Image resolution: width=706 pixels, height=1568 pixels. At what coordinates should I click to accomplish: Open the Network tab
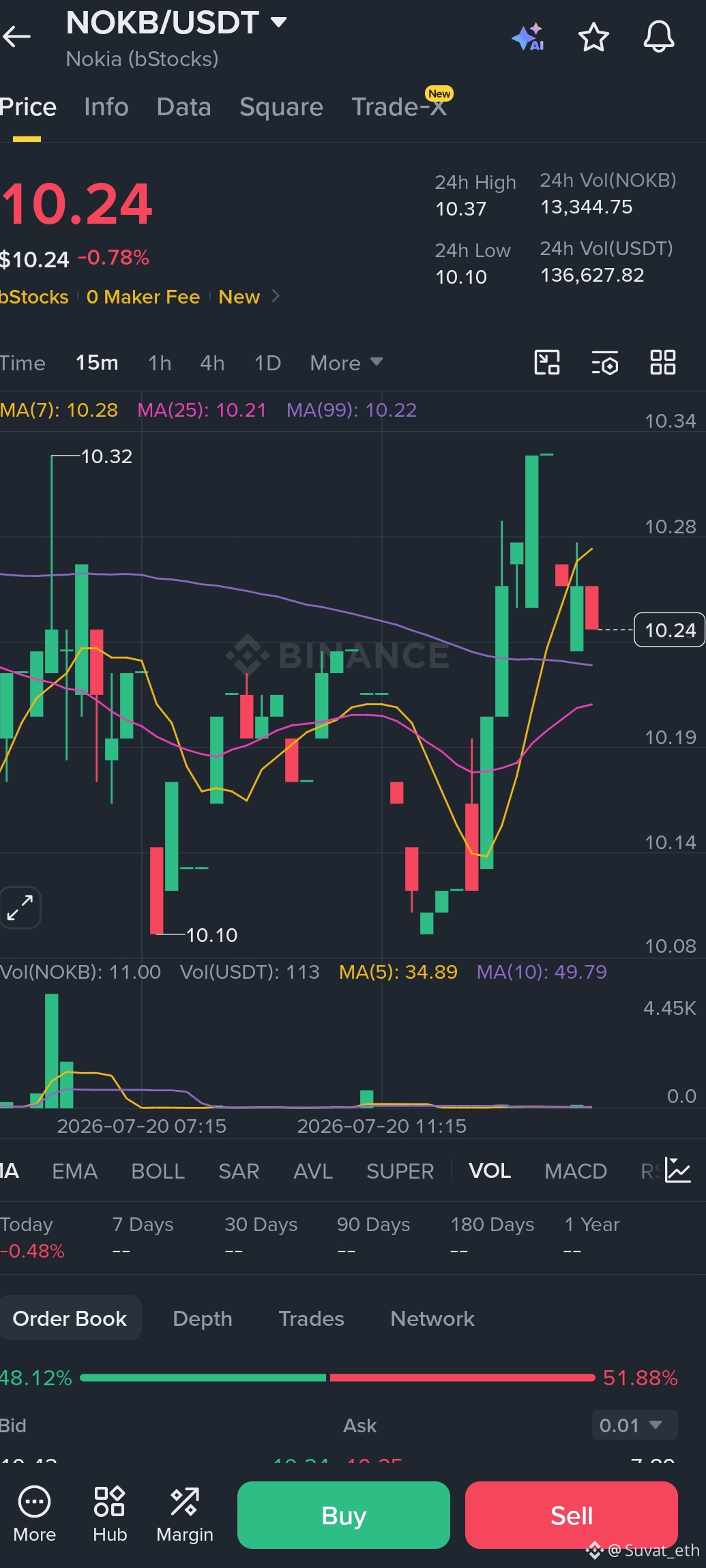(432, 1318)
